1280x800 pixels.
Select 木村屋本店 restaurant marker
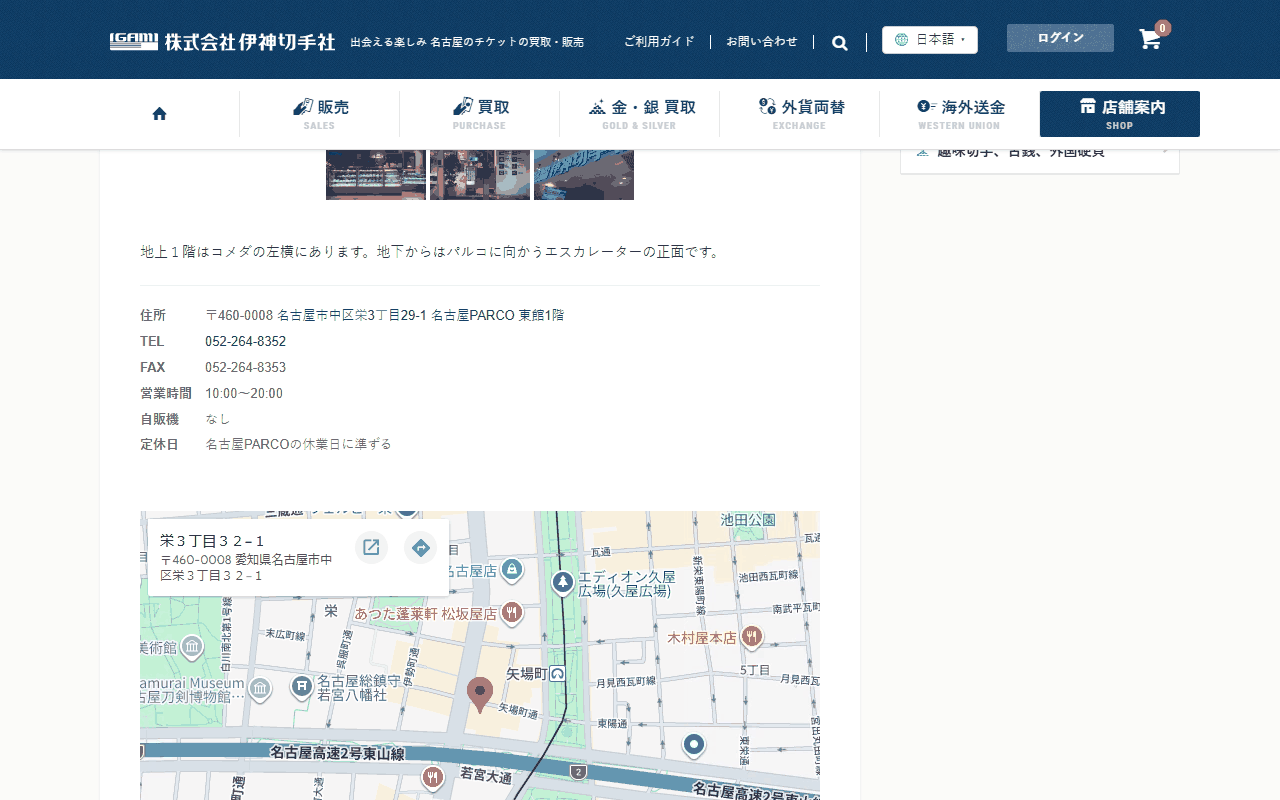(752, 636)
